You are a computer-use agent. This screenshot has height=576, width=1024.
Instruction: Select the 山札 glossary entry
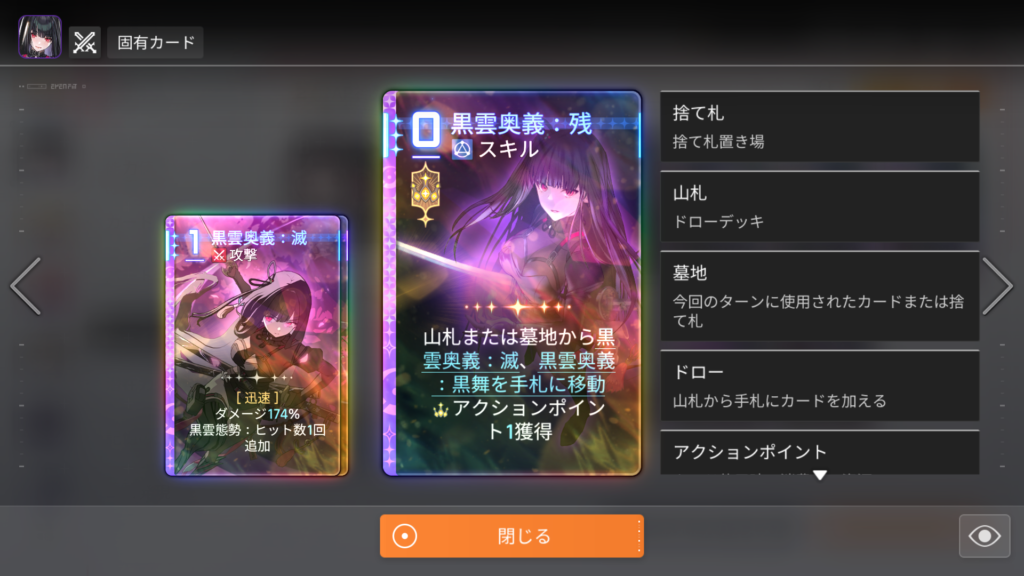pos(820,207)
